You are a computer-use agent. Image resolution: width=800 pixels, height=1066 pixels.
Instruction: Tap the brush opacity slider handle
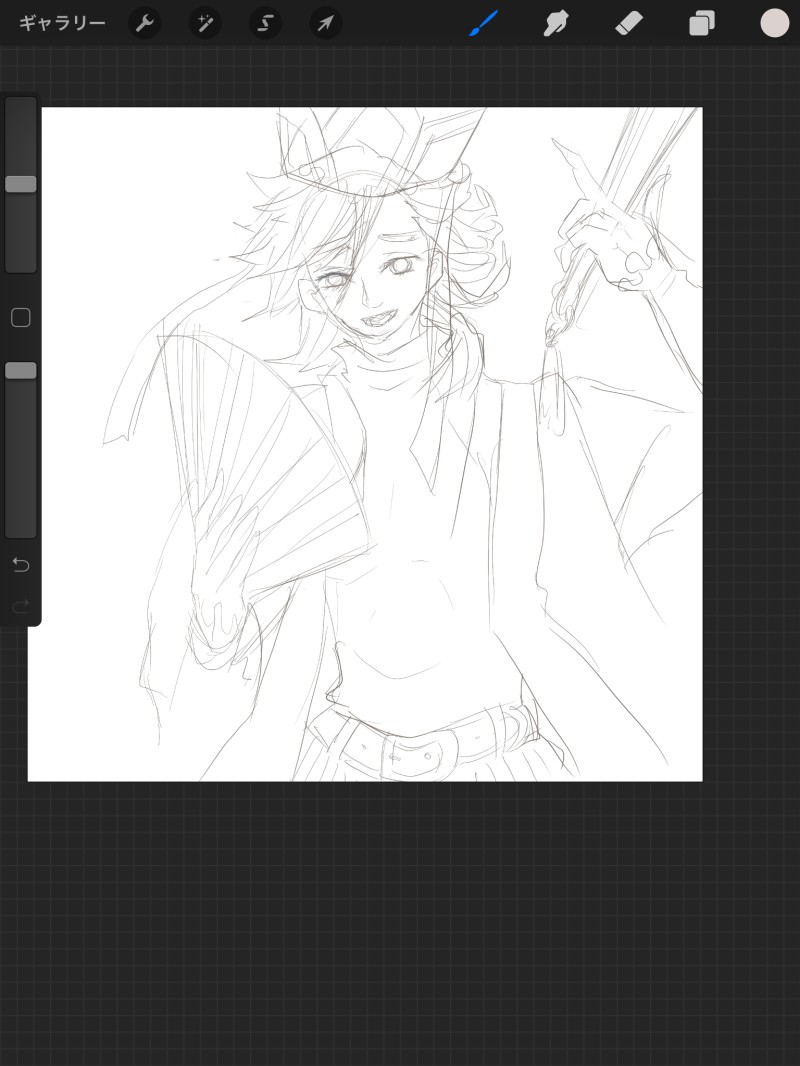pyautogui.click(x=21, y=371)
